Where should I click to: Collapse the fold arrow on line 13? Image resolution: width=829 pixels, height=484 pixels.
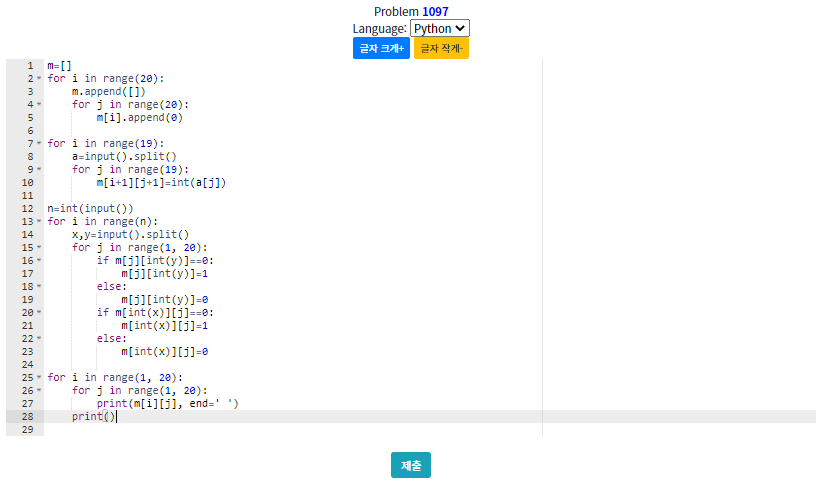tap(39, 222)
